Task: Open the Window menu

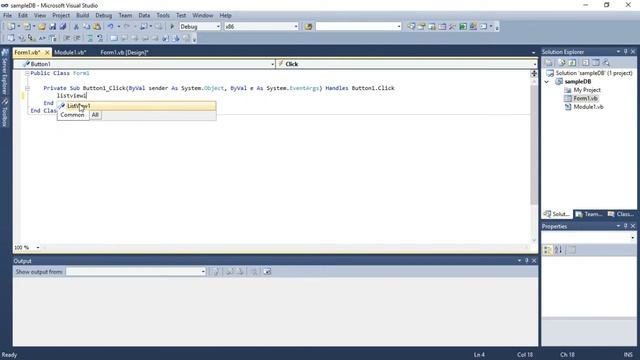Action: (x=202, y=15)
